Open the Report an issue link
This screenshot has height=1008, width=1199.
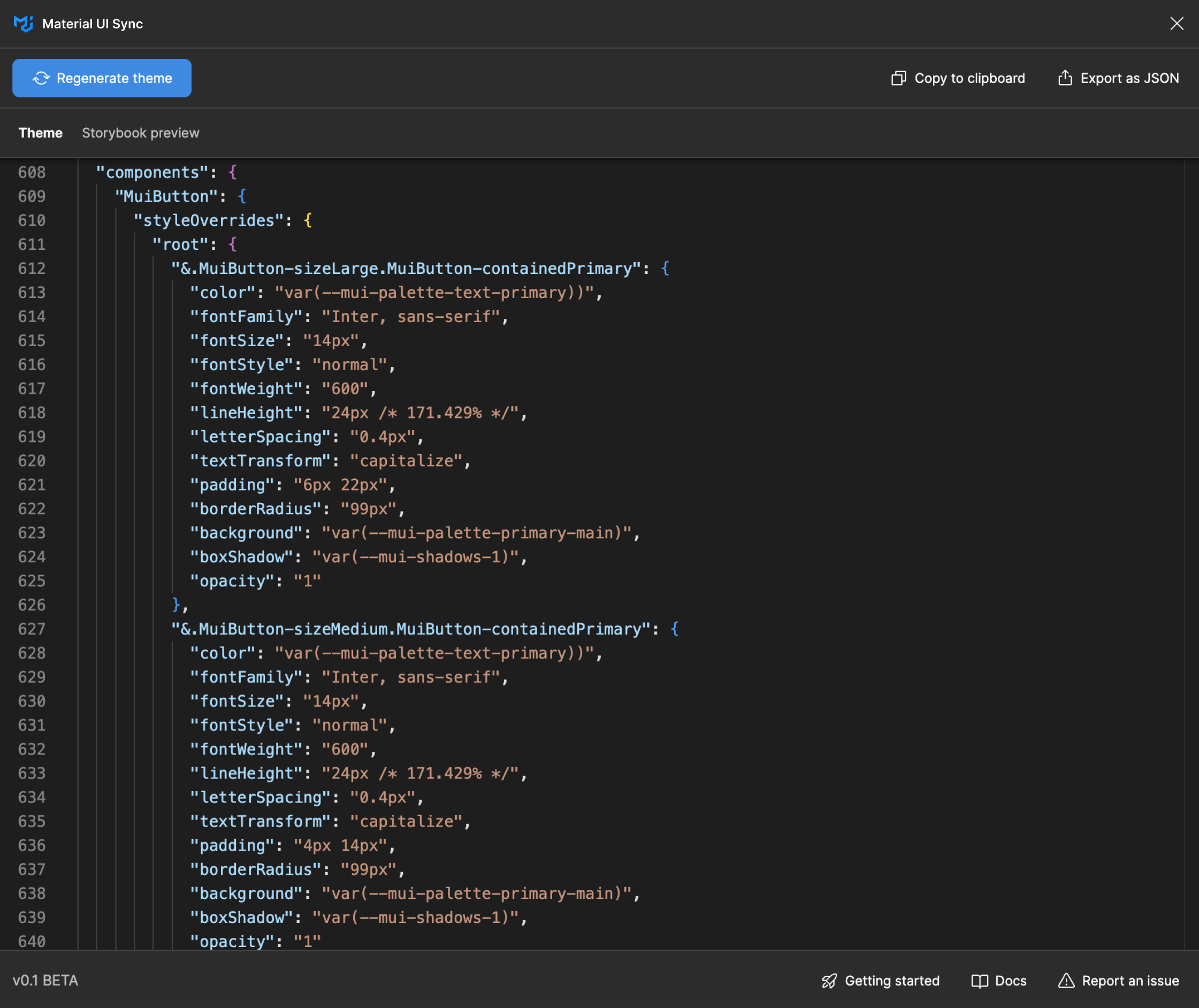pyautogui.click(x=1130, y=981)
